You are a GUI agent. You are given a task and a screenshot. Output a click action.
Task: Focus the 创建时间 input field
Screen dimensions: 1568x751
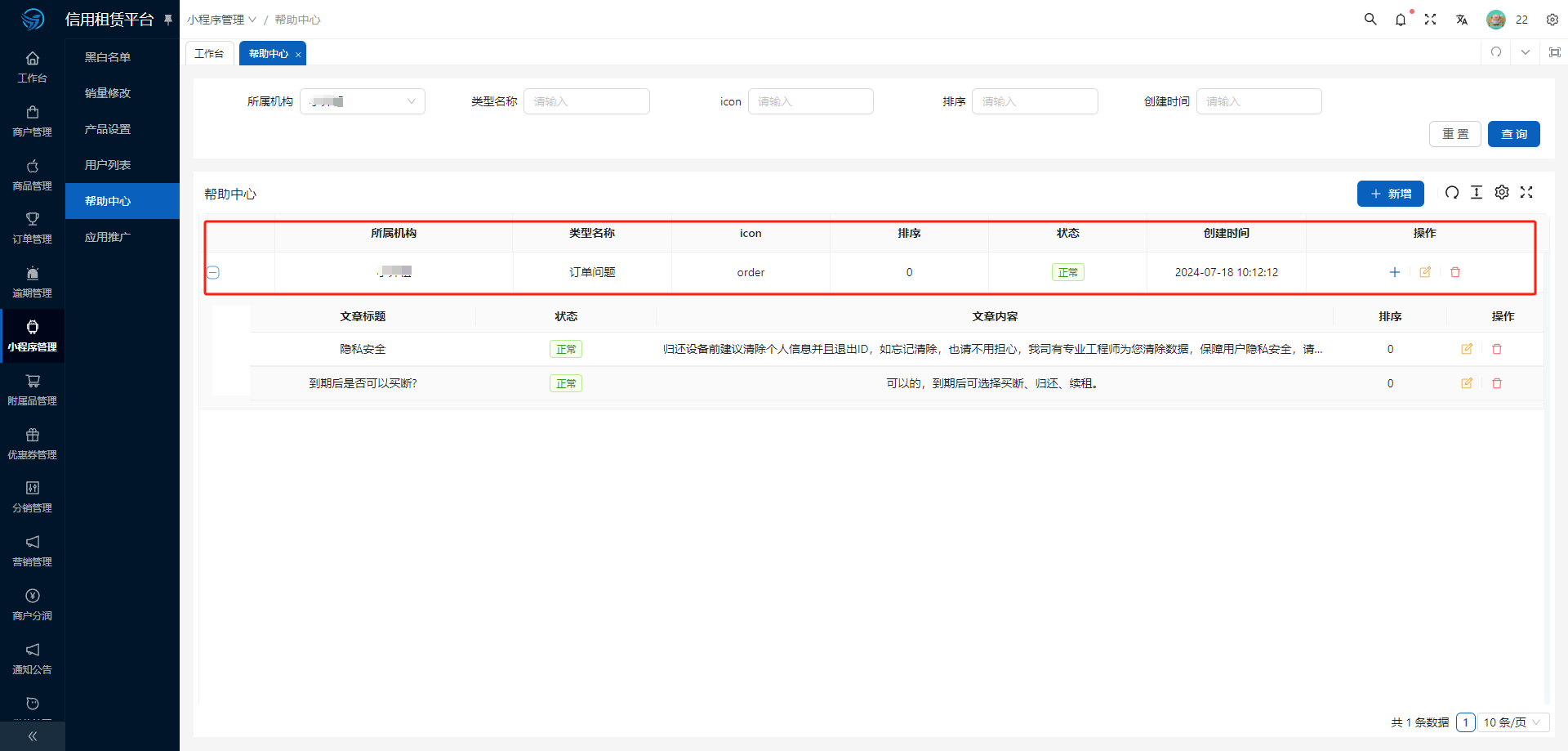1259,101
